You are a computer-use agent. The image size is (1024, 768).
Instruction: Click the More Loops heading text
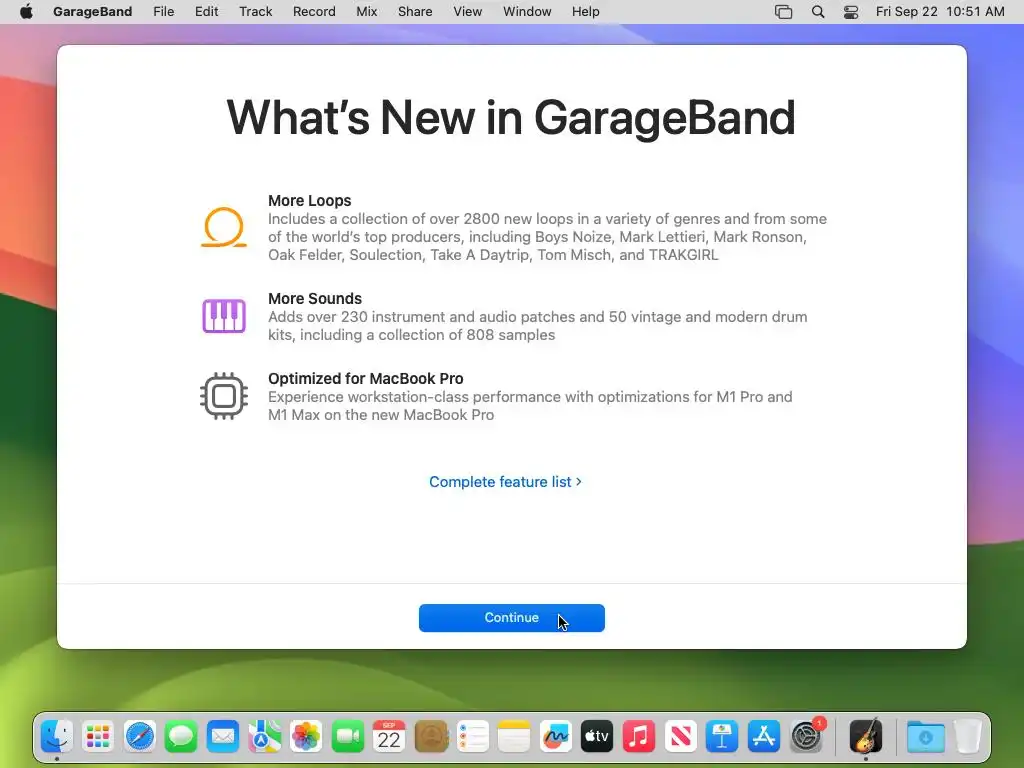coord(310,200)
